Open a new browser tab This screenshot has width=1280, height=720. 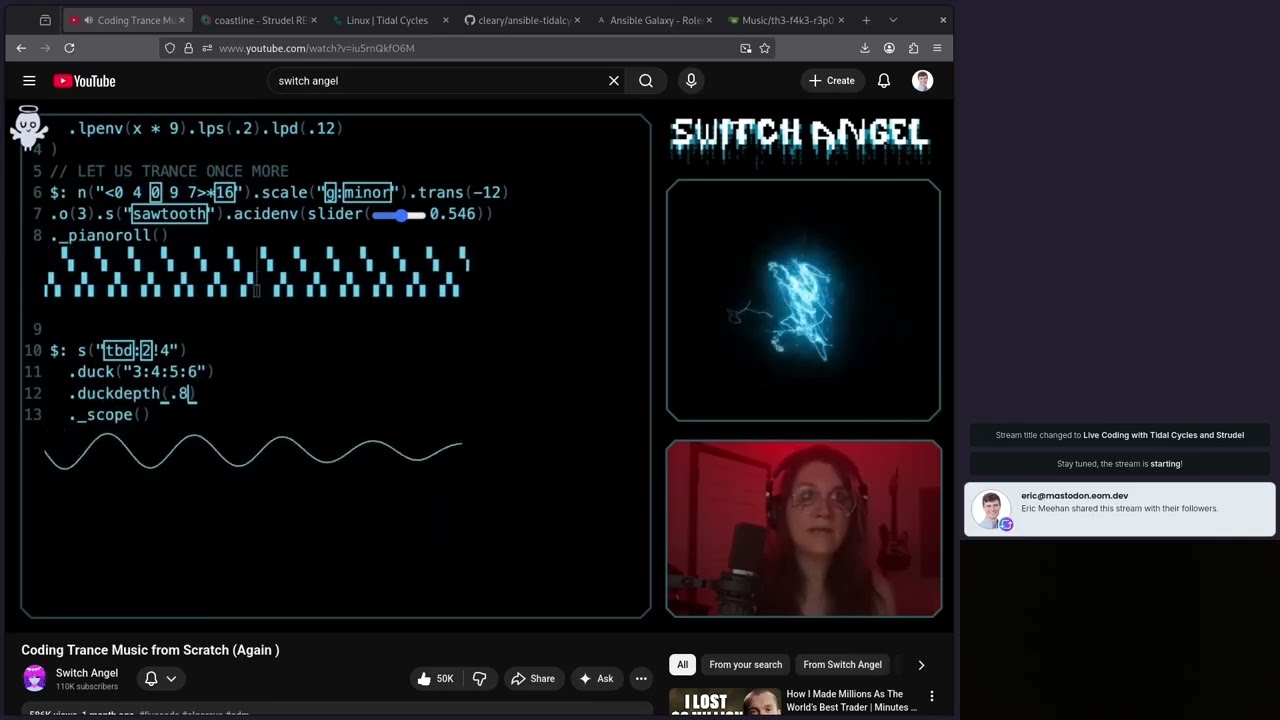[866, 20]
